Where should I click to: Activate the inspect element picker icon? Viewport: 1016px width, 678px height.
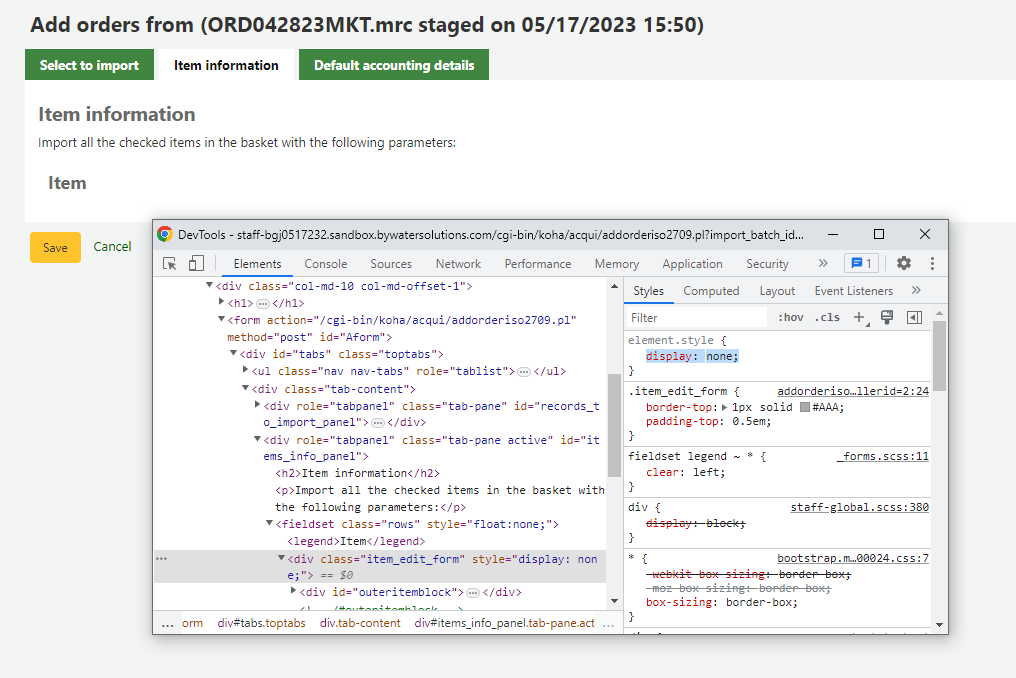(170, 264)
